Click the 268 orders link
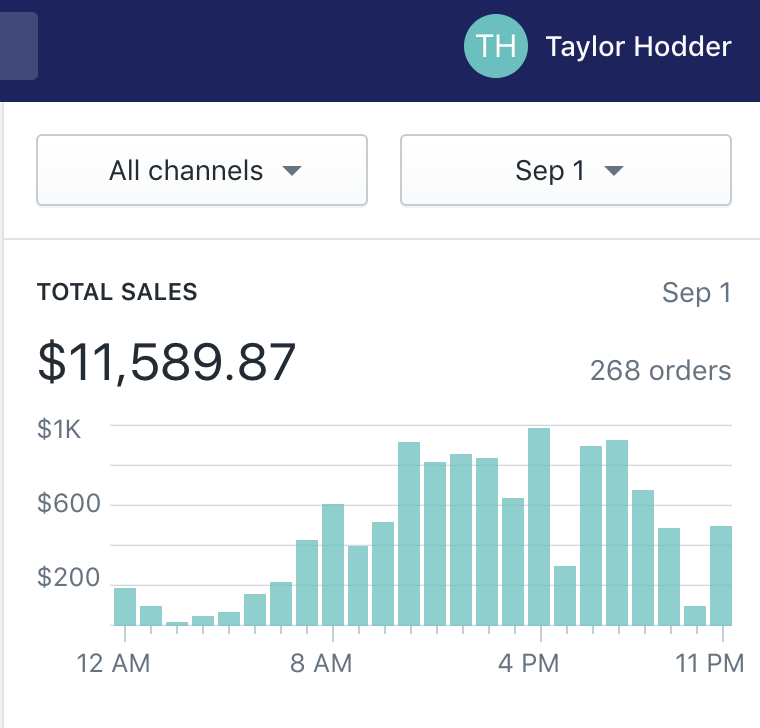The height and width of the screenshot is (728, 760). point(660,371)
